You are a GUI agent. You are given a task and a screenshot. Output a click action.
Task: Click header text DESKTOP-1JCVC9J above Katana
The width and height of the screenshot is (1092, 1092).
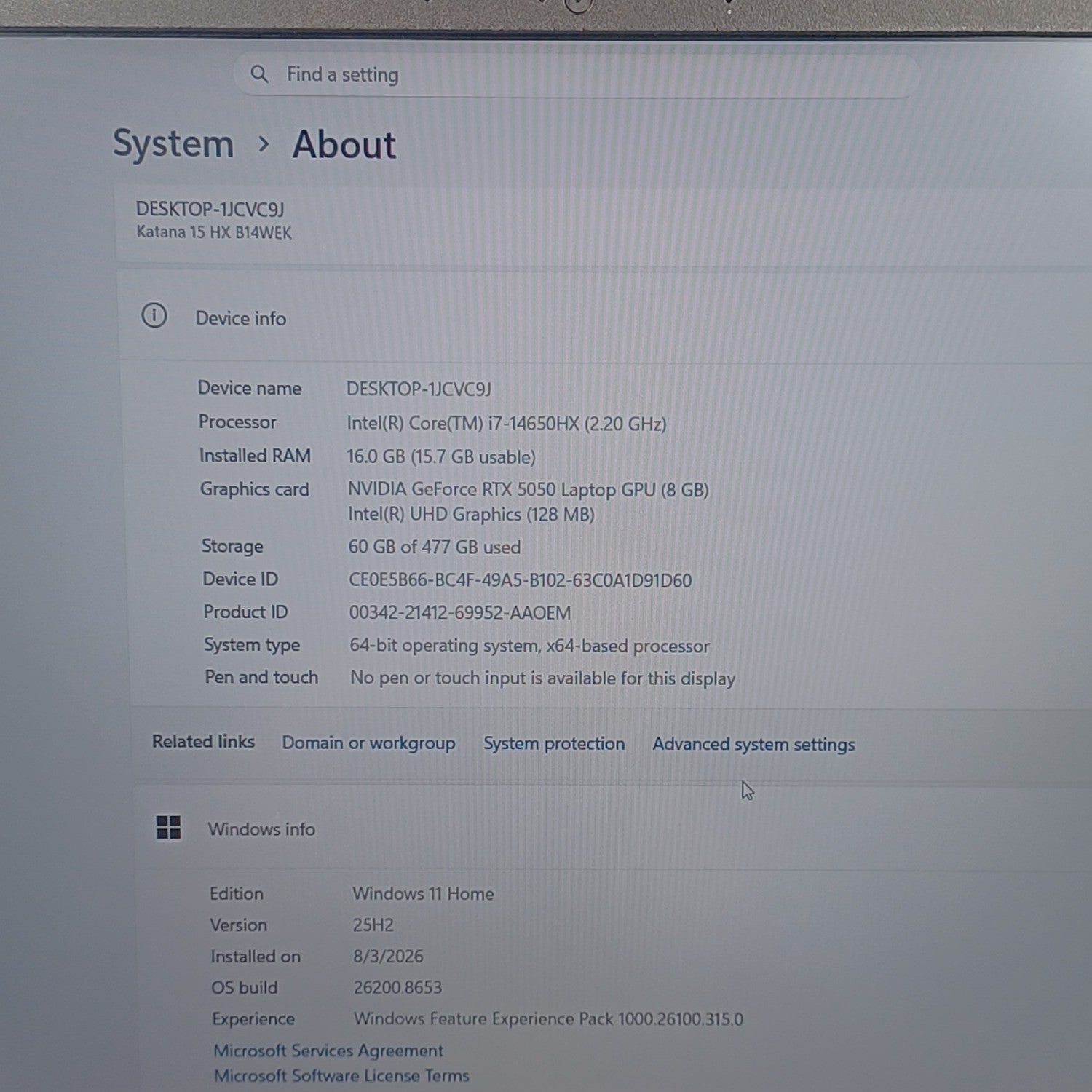click(210, 209)
